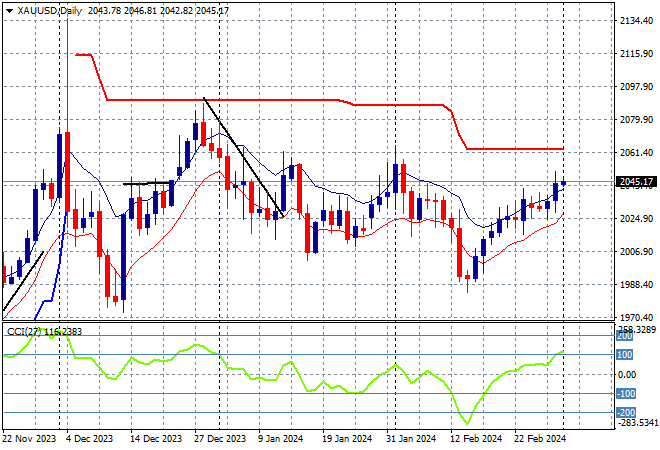Click the CCI 200 level label
660x450 pixels.
[x=624, y=336]
